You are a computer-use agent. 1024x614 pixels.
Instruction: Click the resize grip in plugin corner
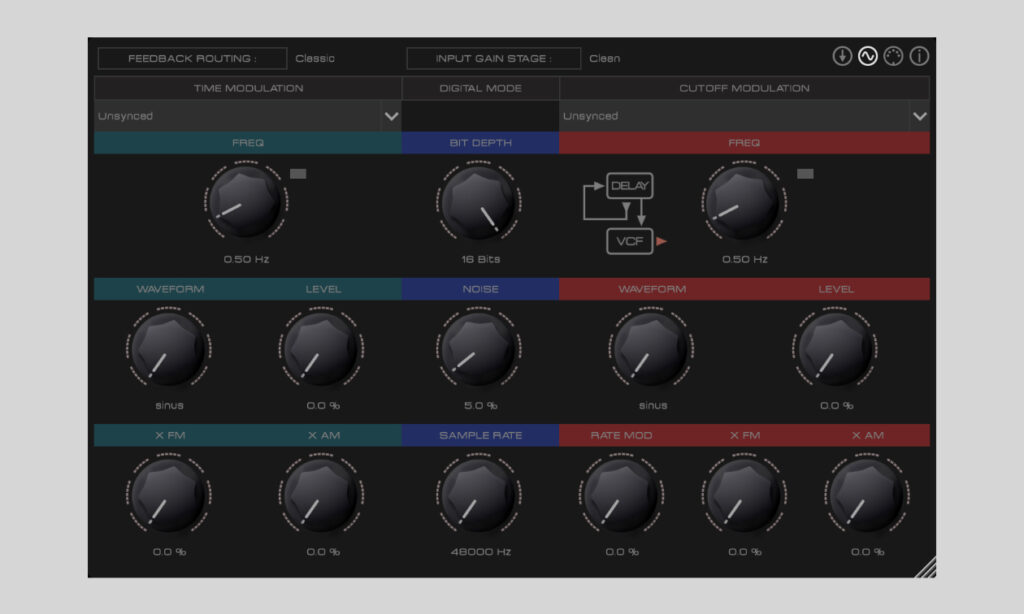[925, 568]
